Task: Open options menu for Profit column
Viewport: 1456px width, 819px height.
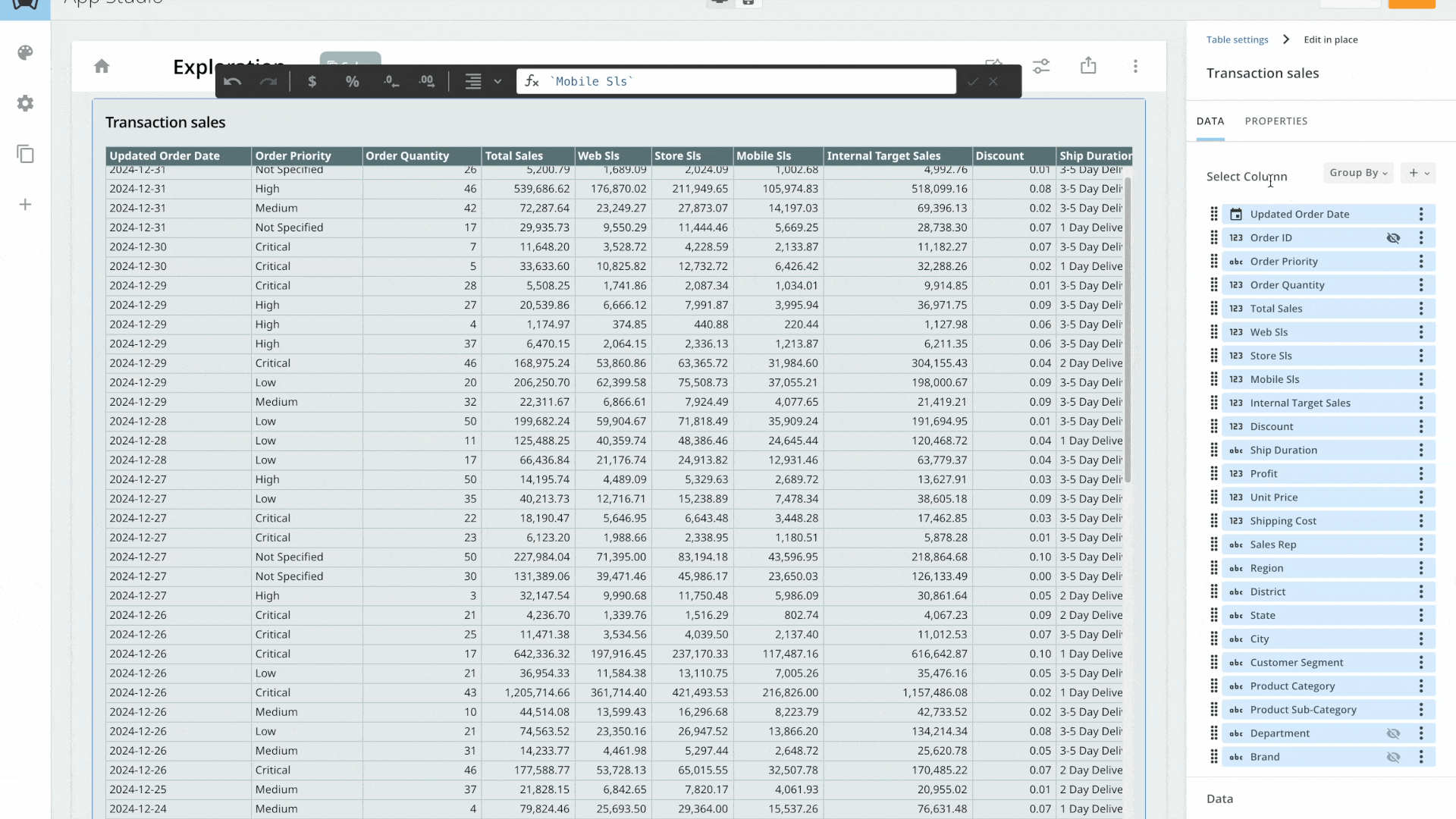Action: click(x=1421, y=474)
